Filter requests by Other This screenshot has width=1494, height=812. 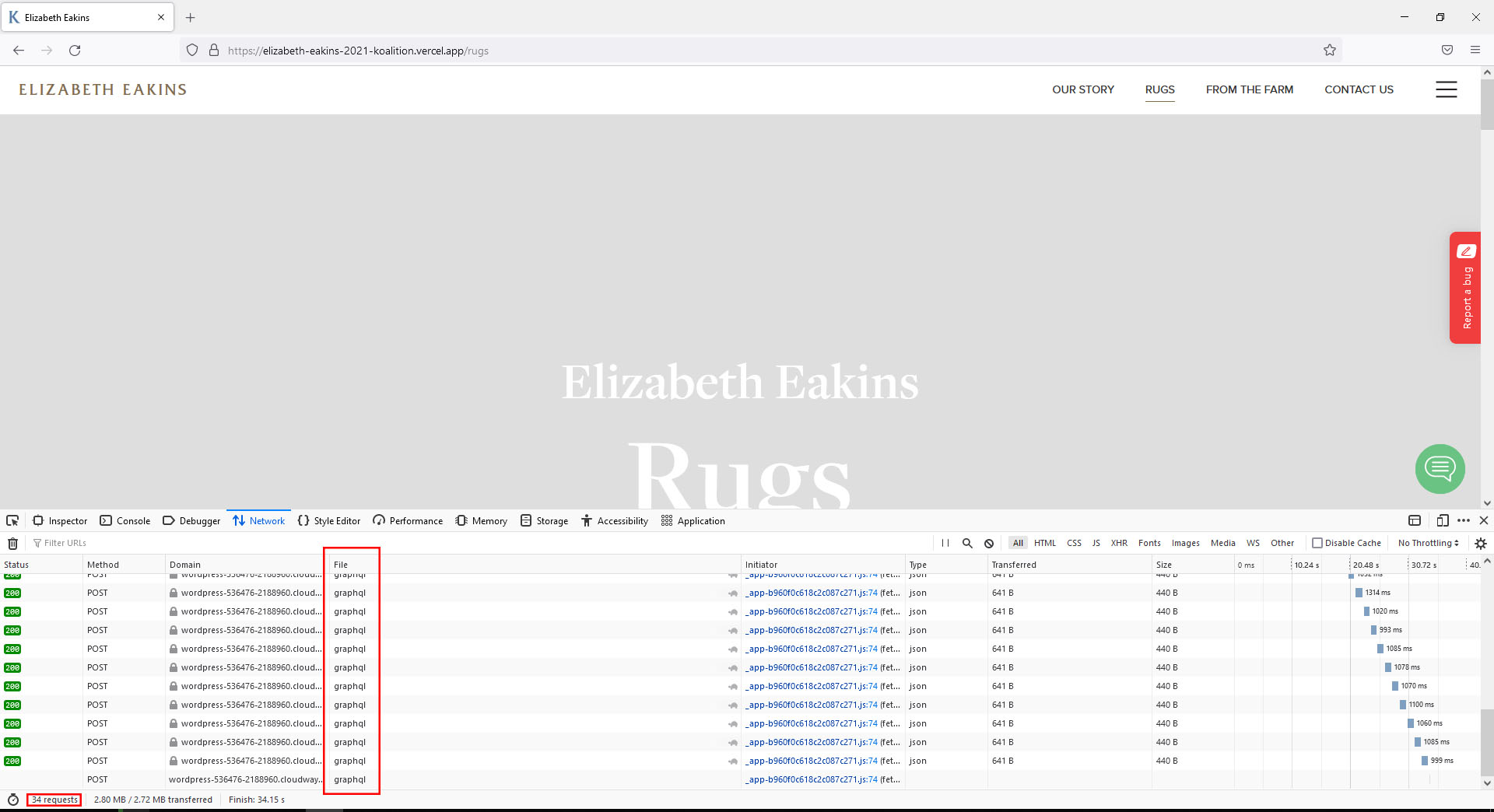[1282, 543]
